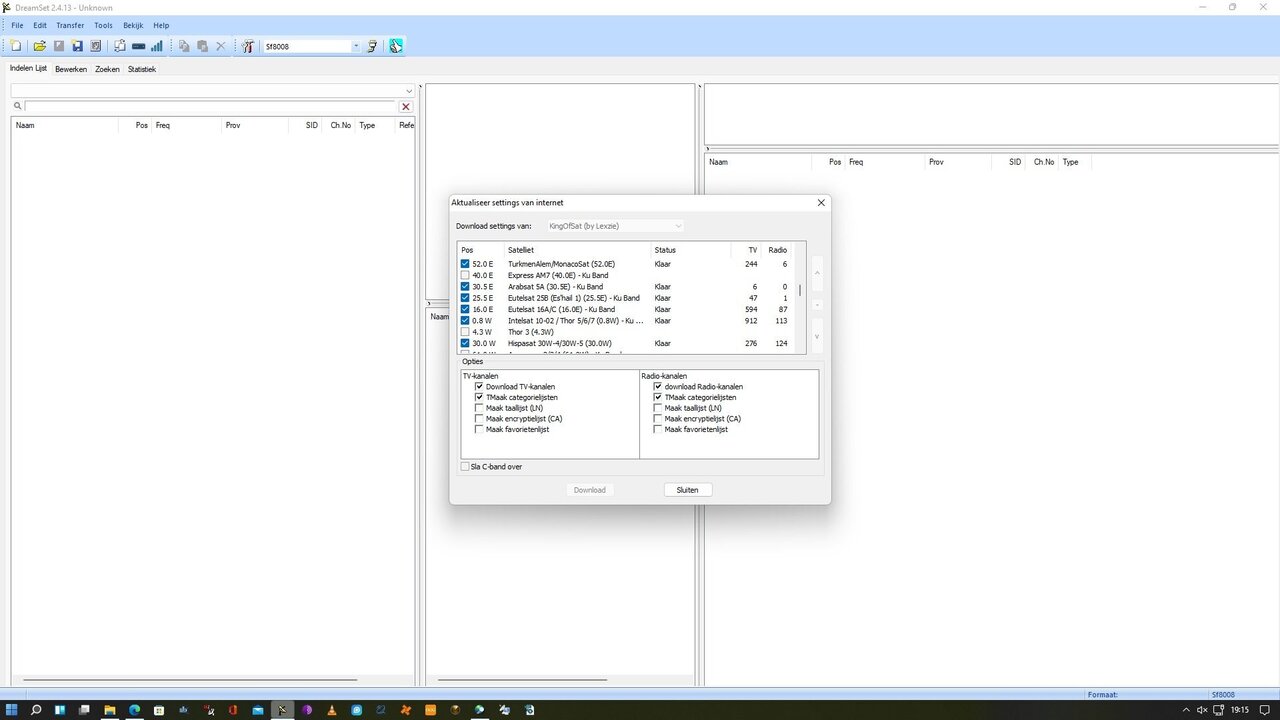1280x720 pixels.
Task: Check the Express AM7 (40.0E) satellite
Action: (465, 275)
